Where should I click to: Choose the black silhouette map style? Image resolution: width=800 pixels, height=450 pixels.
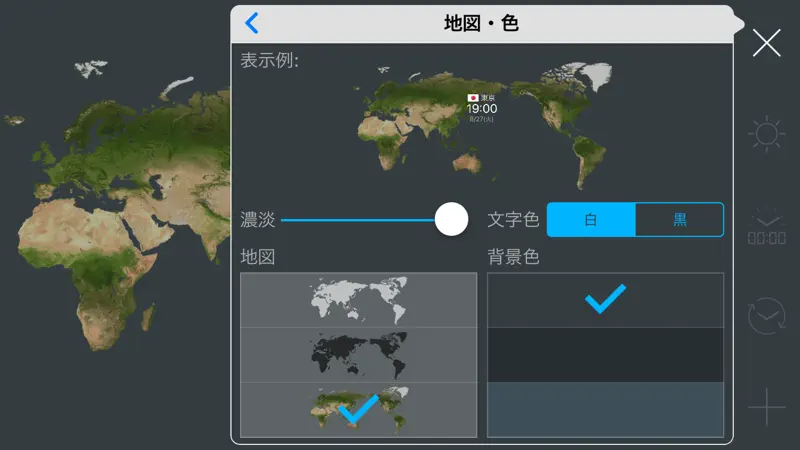(359, 355)
